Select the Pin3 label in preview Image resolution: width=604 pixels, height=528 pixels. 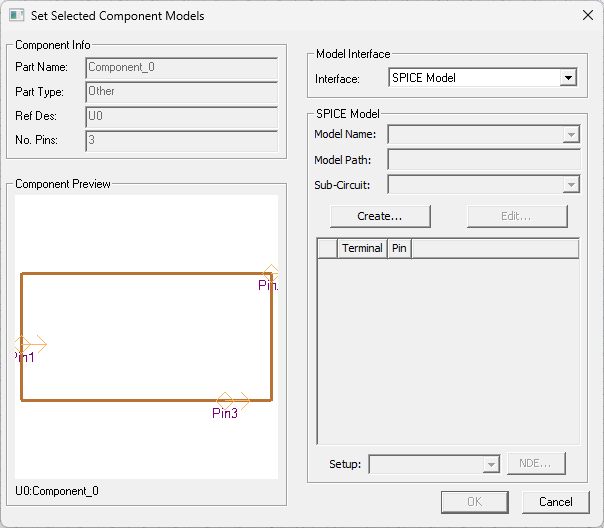225,413
